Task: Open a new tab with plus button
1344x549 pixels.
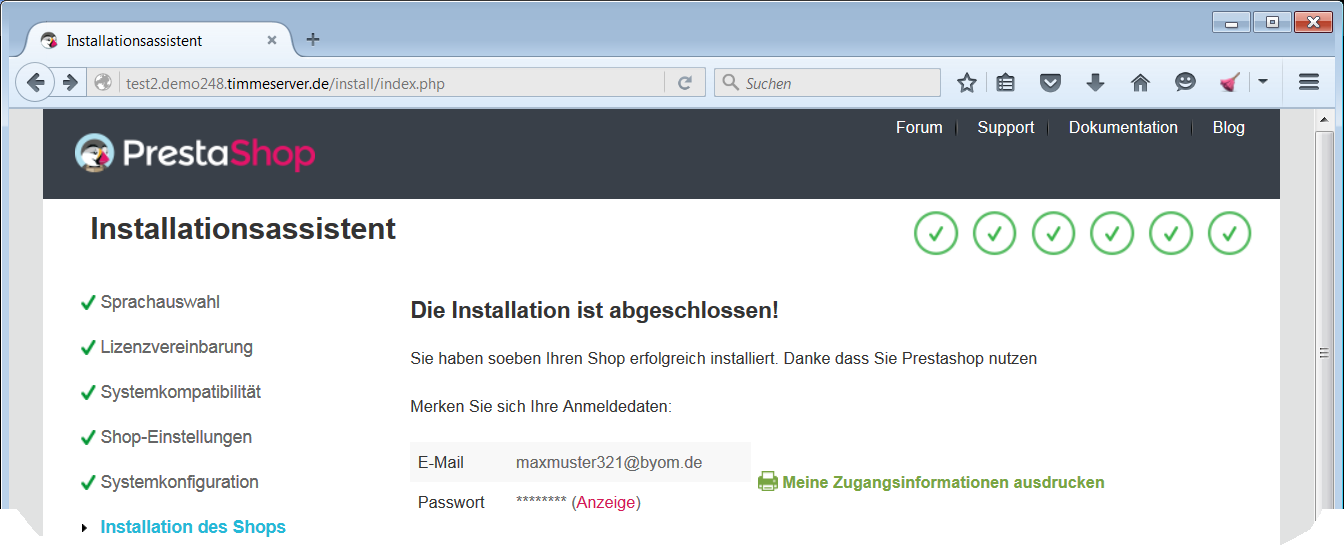Action: coord(313,40)
